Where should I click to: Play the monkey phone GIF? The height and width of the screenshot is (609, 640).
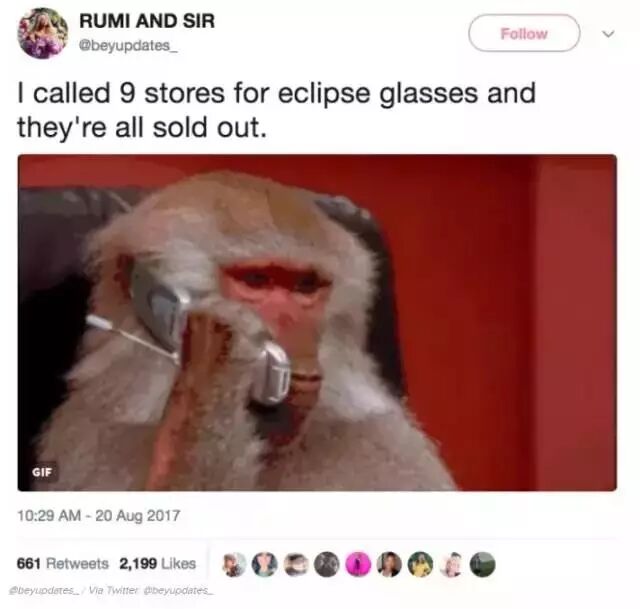coord(317,322)
